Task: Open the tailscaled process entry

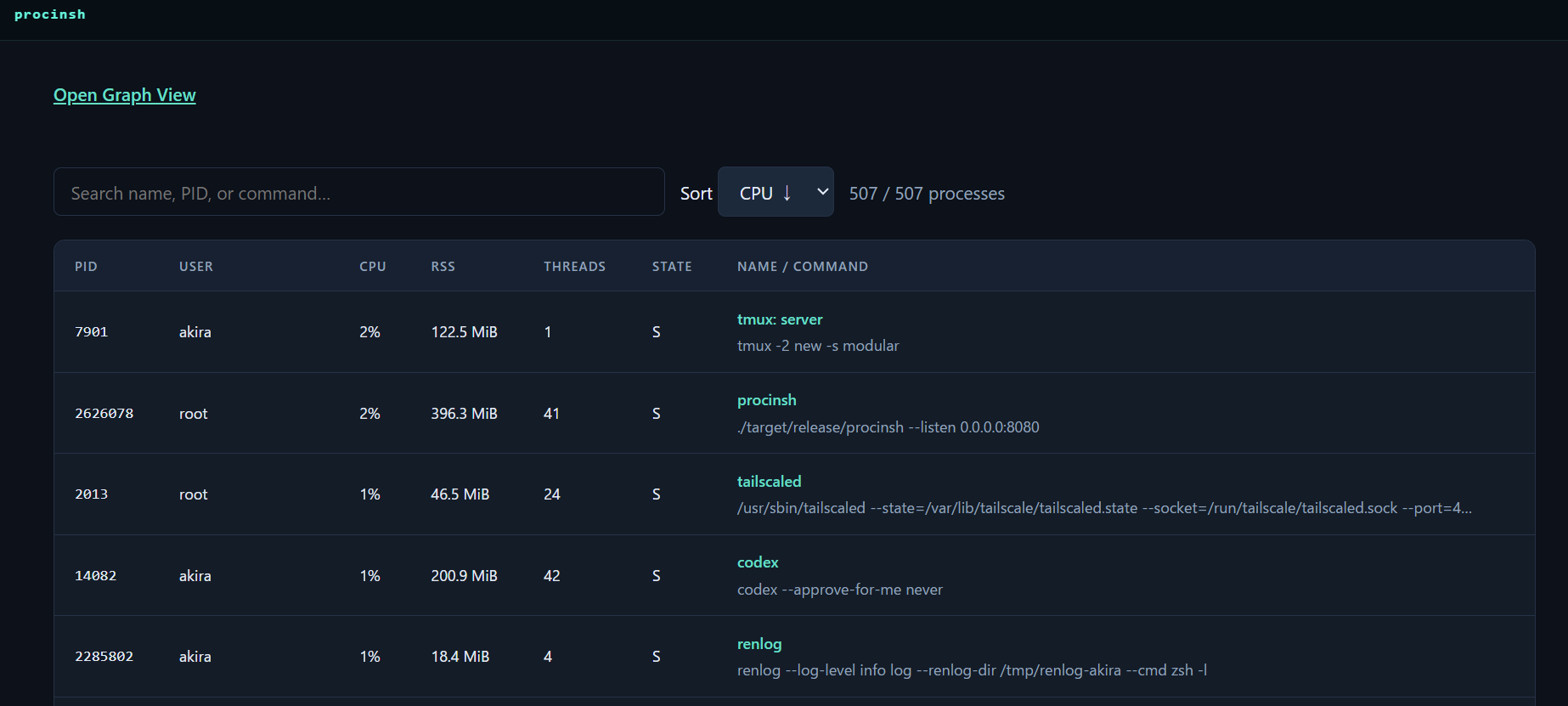Action: [770, 482]
